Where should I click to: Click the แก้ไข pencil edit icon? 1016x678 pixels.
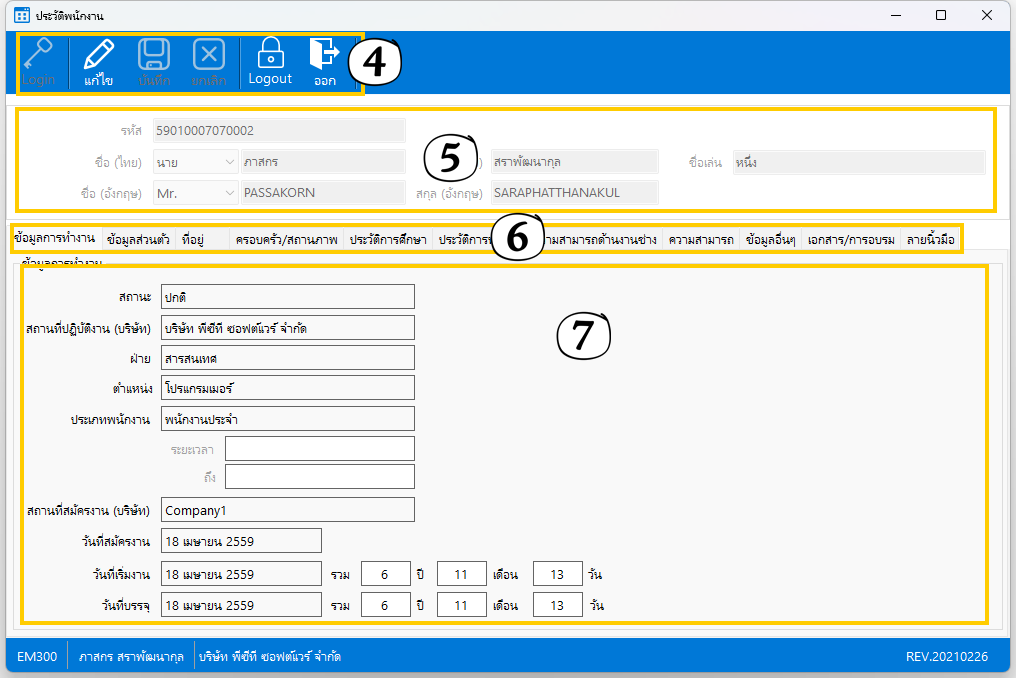click(x=98, y=54)
